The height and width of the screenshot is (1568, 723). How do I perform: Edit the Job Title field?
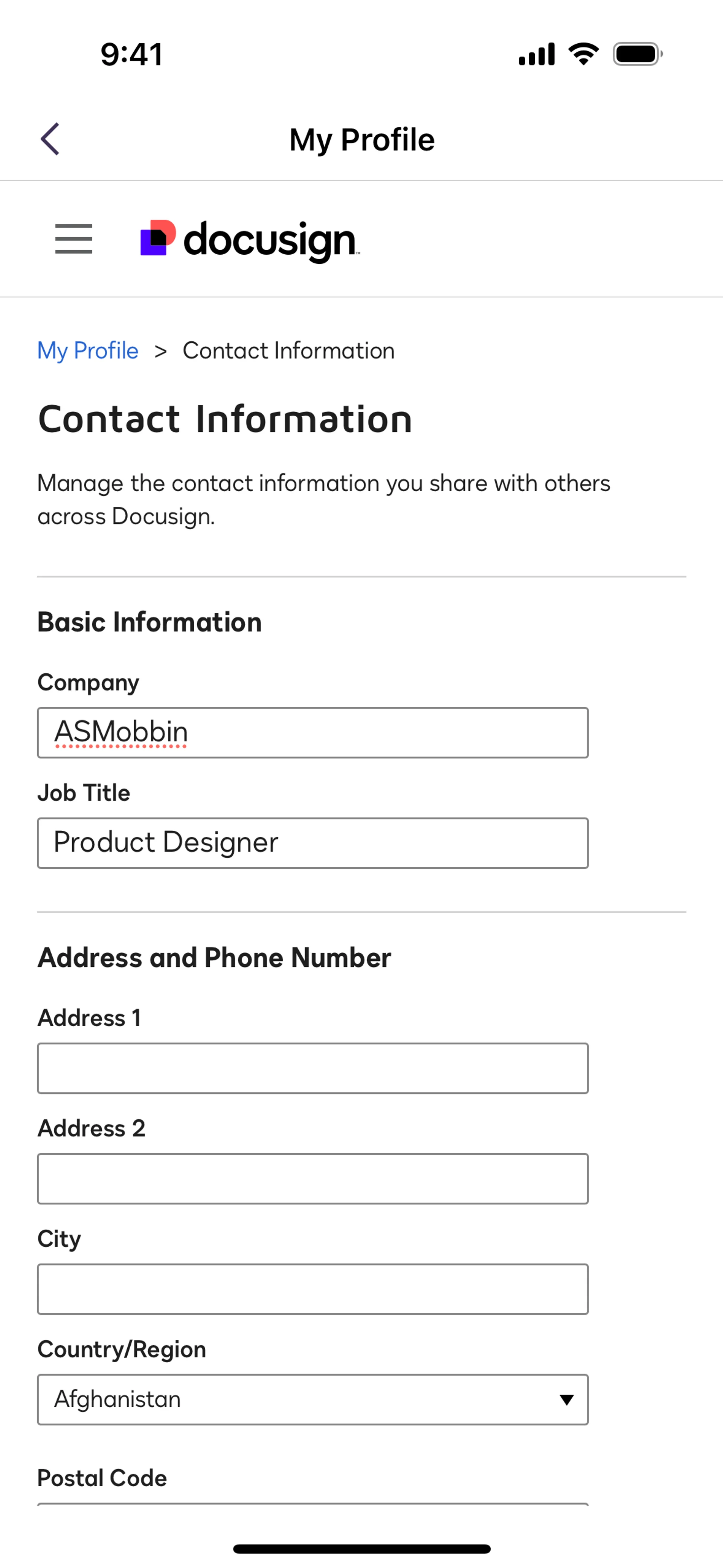pos(312,843)
